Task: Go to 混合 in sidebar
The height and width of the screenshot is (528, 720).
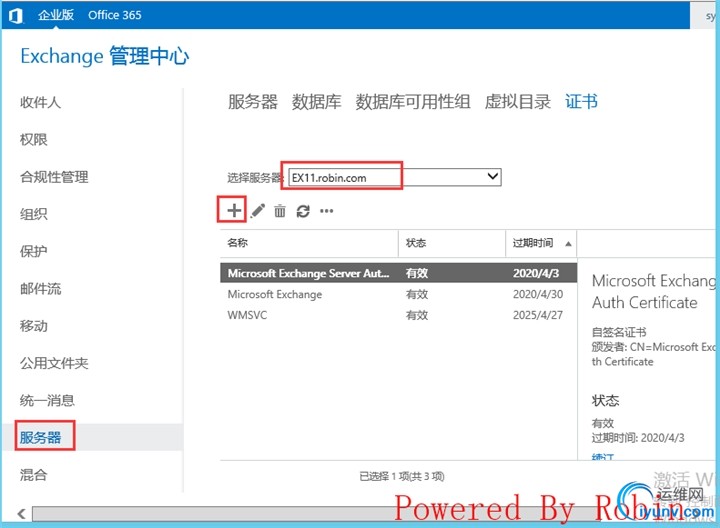Action: click(x=34, y=475)
